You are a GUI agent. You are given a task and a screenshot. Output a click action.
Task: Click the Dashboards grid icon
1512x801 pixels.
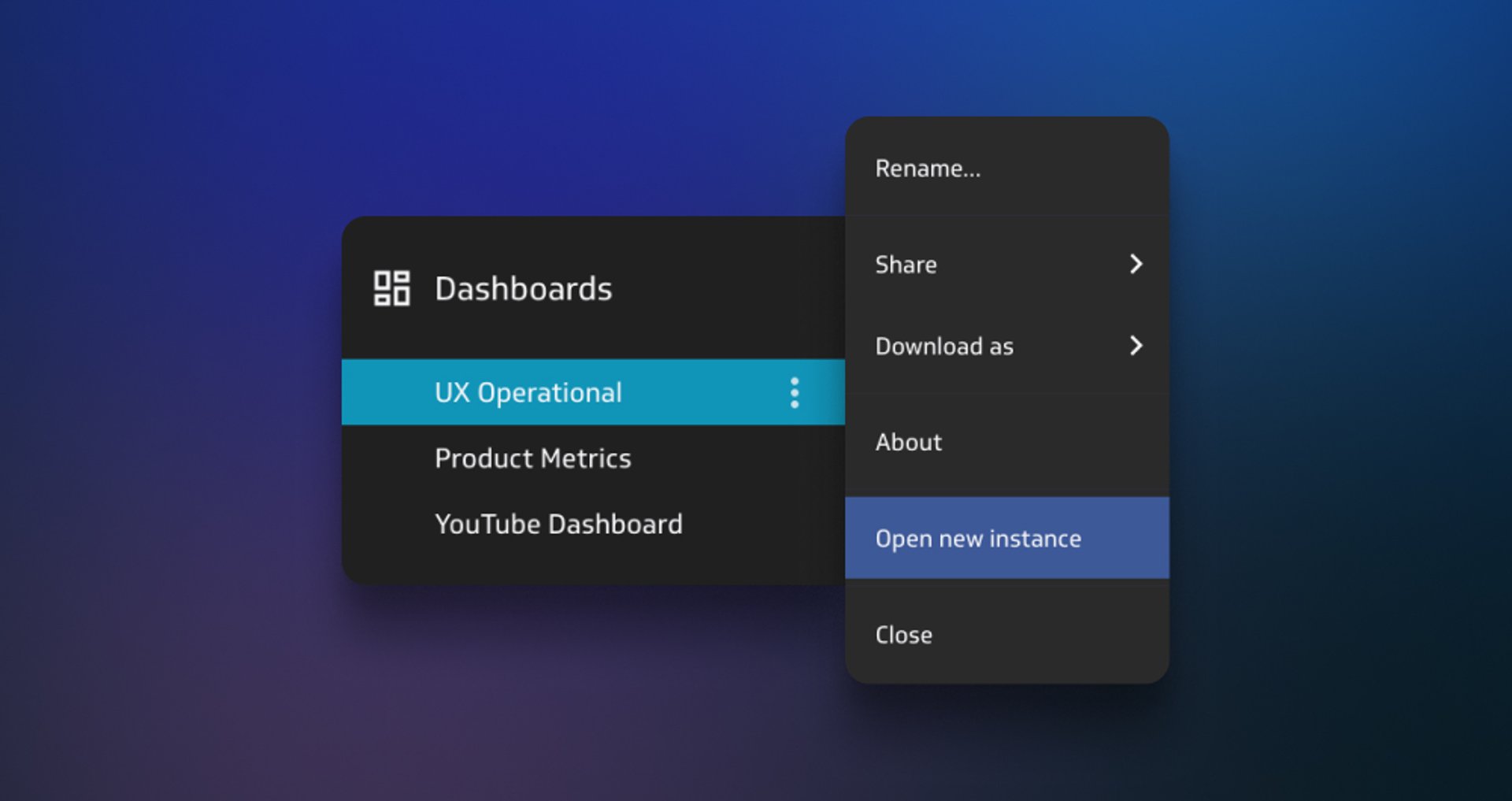point(391,288)
